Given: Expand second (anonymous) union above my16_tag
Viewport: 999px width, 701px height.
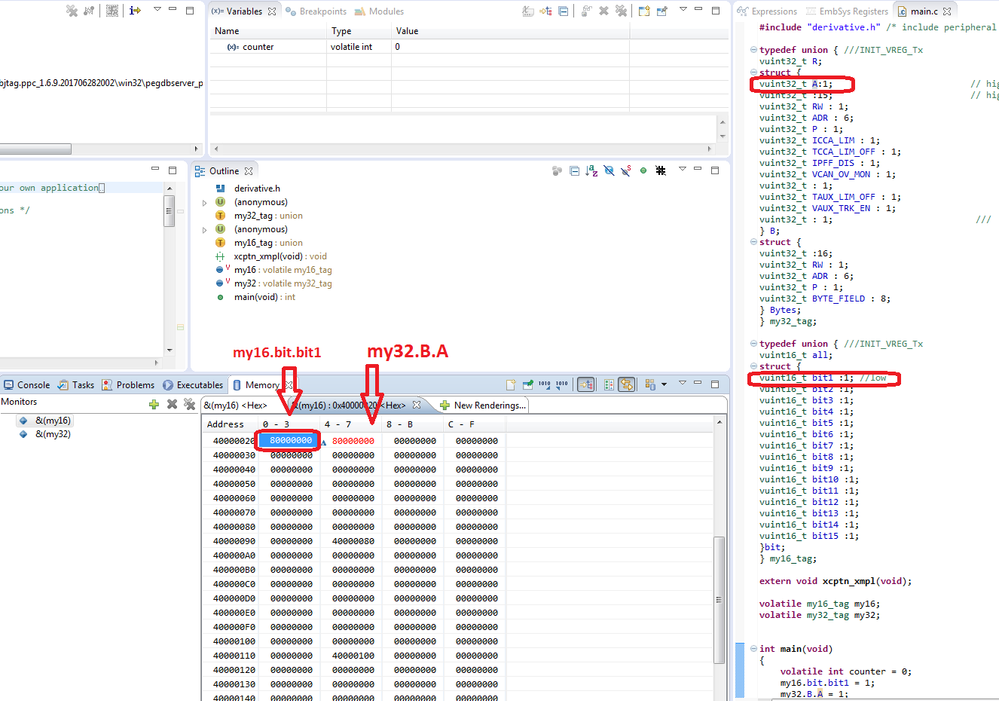Looking at the screenshot, I should (x=205, y=230).
